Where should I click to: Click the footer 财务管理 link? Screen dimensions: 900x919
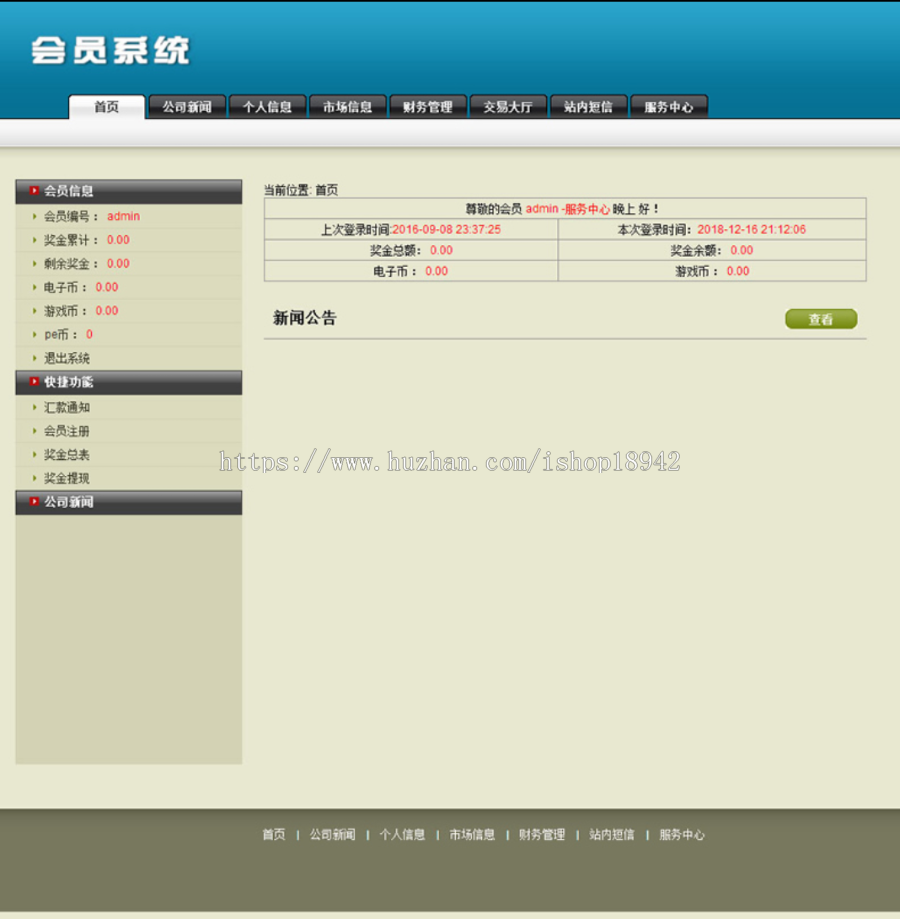tap(542, 835)
